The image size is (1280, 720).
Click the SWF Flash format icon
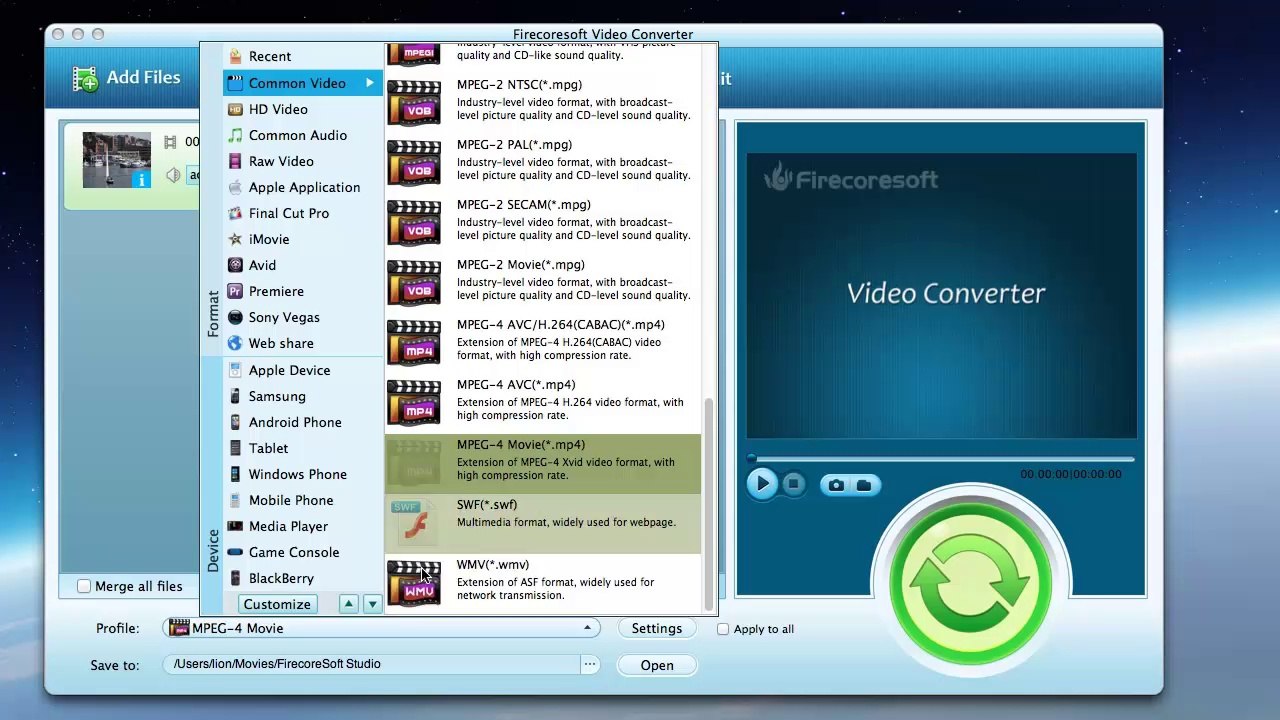tap(414, 522)
